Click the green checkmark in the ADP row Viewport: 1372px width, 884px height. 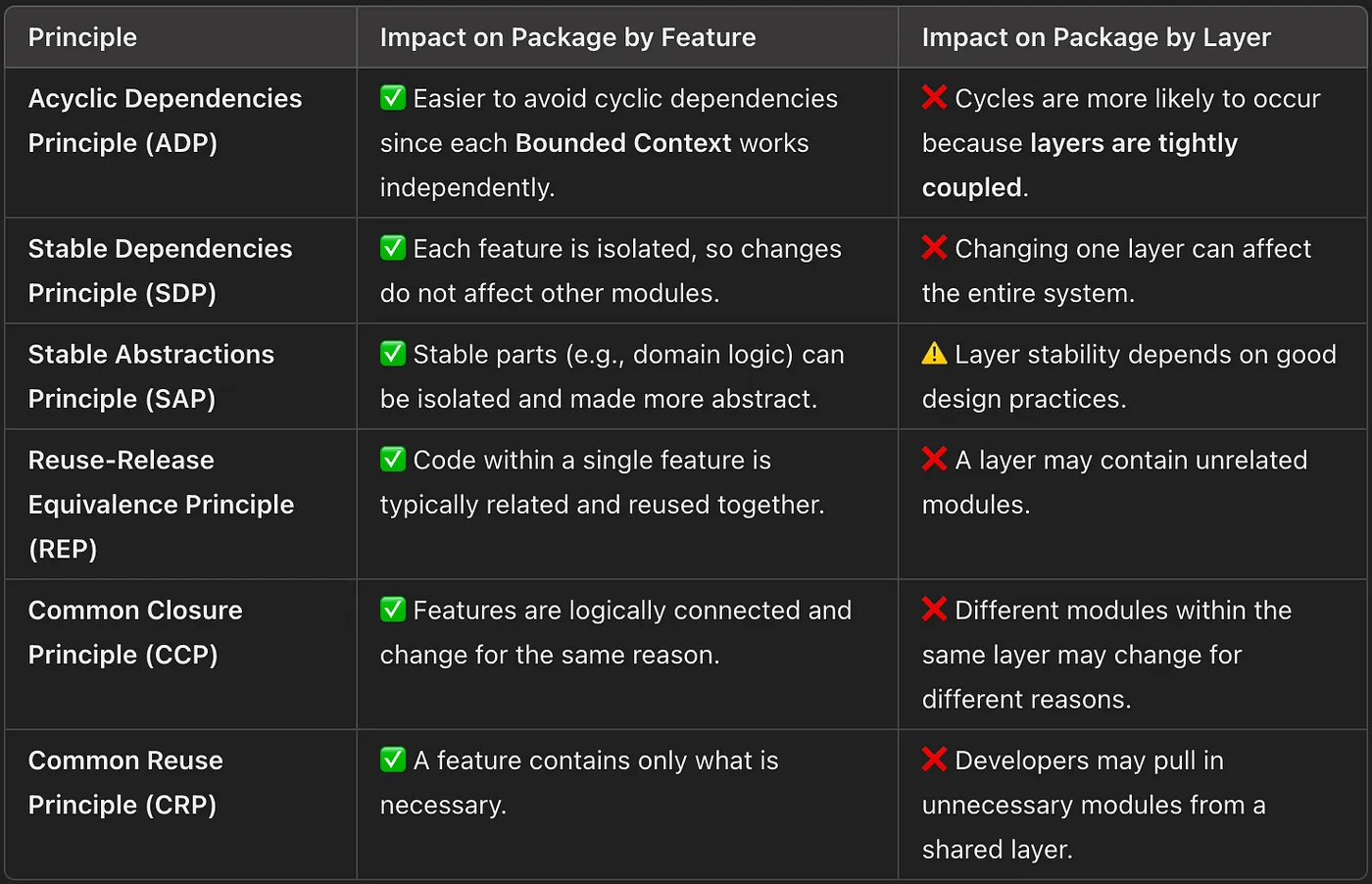pyautogui.click(x=393, y=97)
